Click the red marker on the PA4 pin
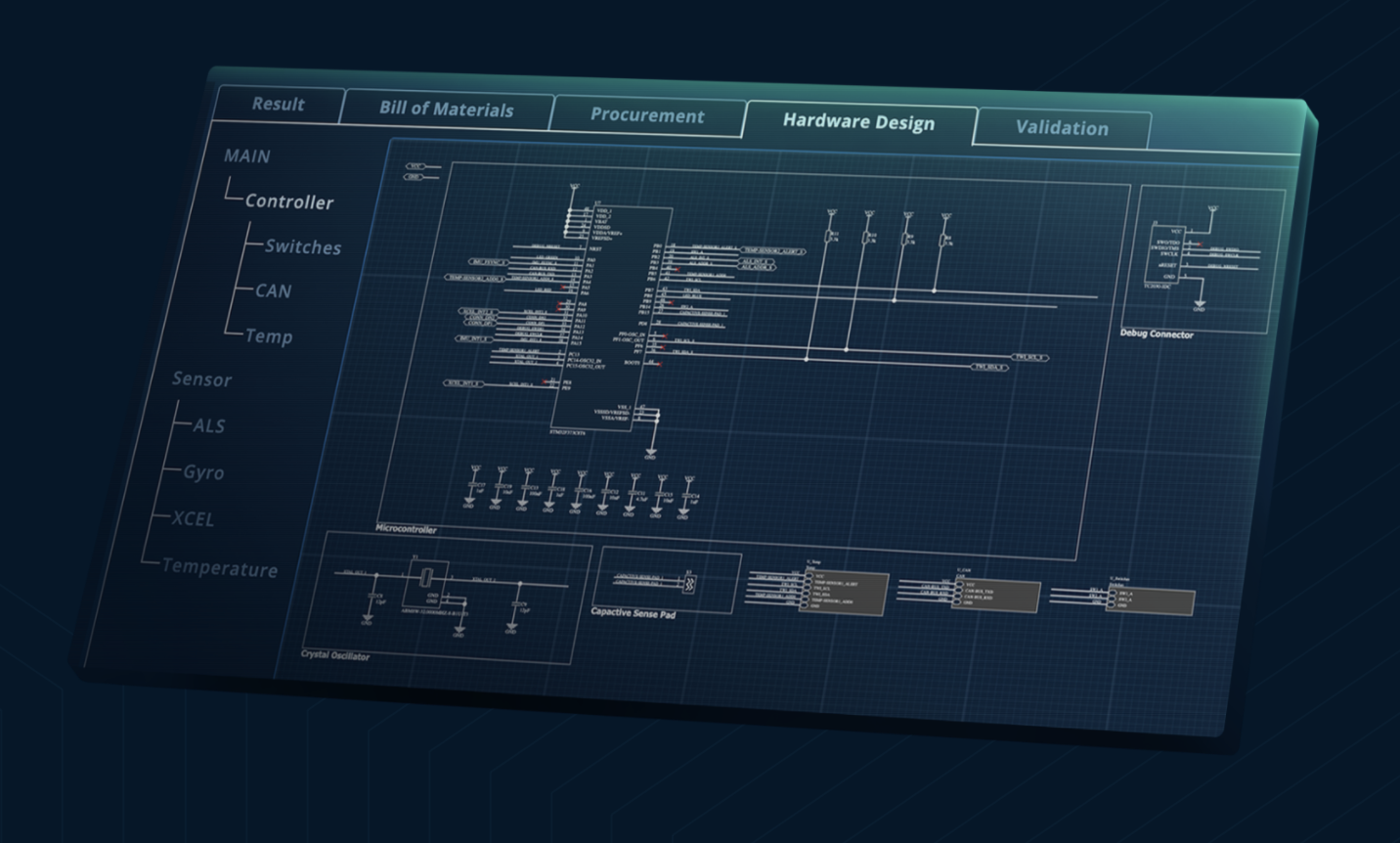This screenshot has height=843, width=1400. pos(563,288)
